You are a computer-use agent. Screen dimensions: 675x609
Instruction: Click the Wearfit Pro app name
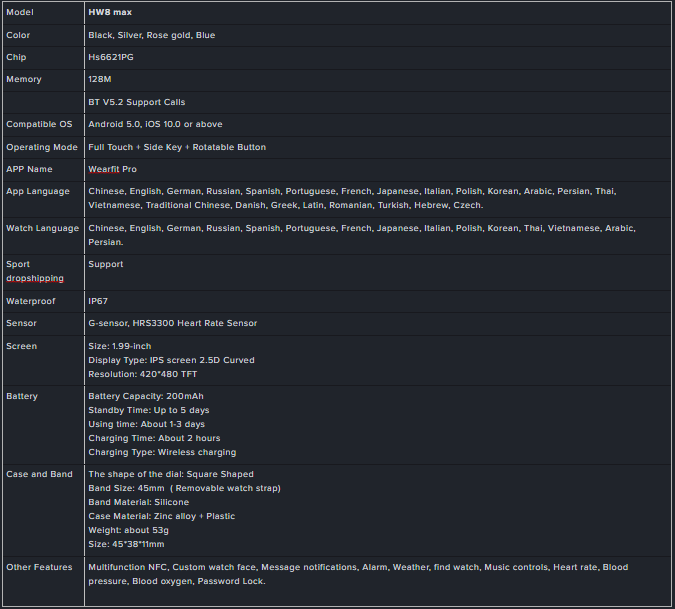tap(114, 169)
